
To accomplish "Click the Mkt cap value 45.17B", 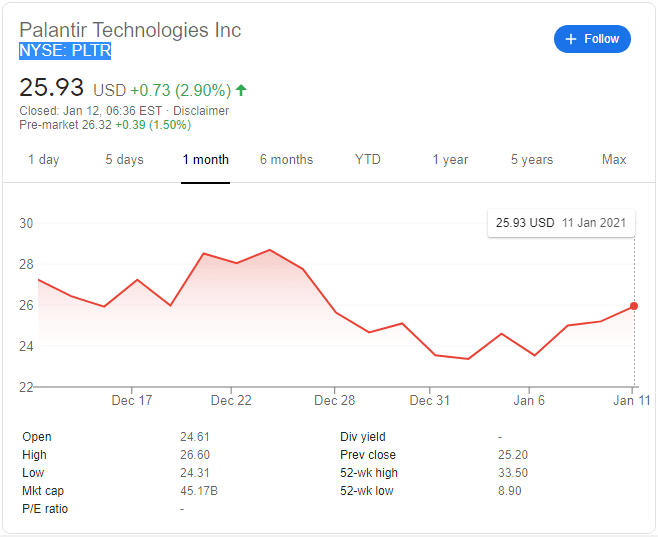I will pos(196,491).
